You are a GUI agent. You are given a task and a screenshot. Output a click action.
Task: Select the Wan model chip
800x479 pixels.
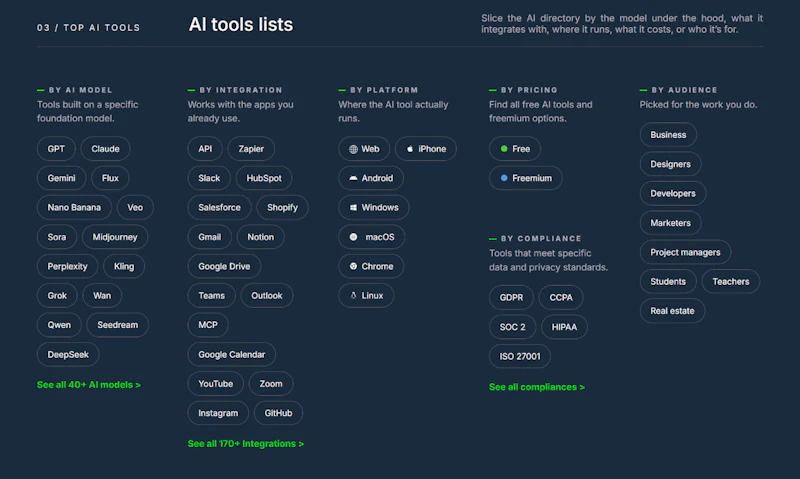coord(102,296)
